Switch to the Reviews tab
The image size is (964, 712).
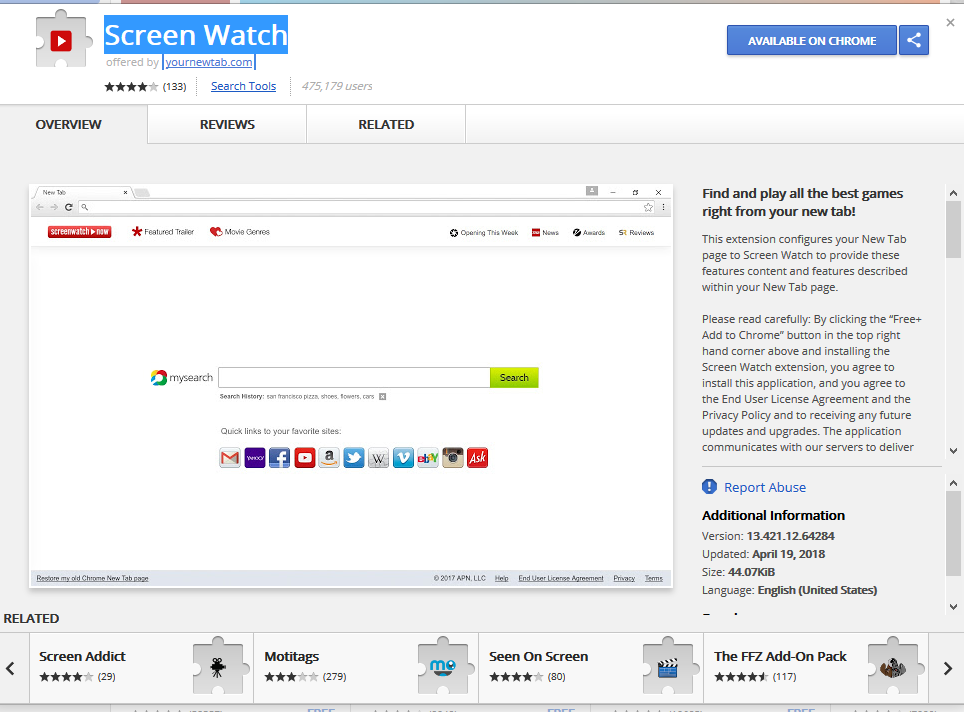[x=227, y=125]
